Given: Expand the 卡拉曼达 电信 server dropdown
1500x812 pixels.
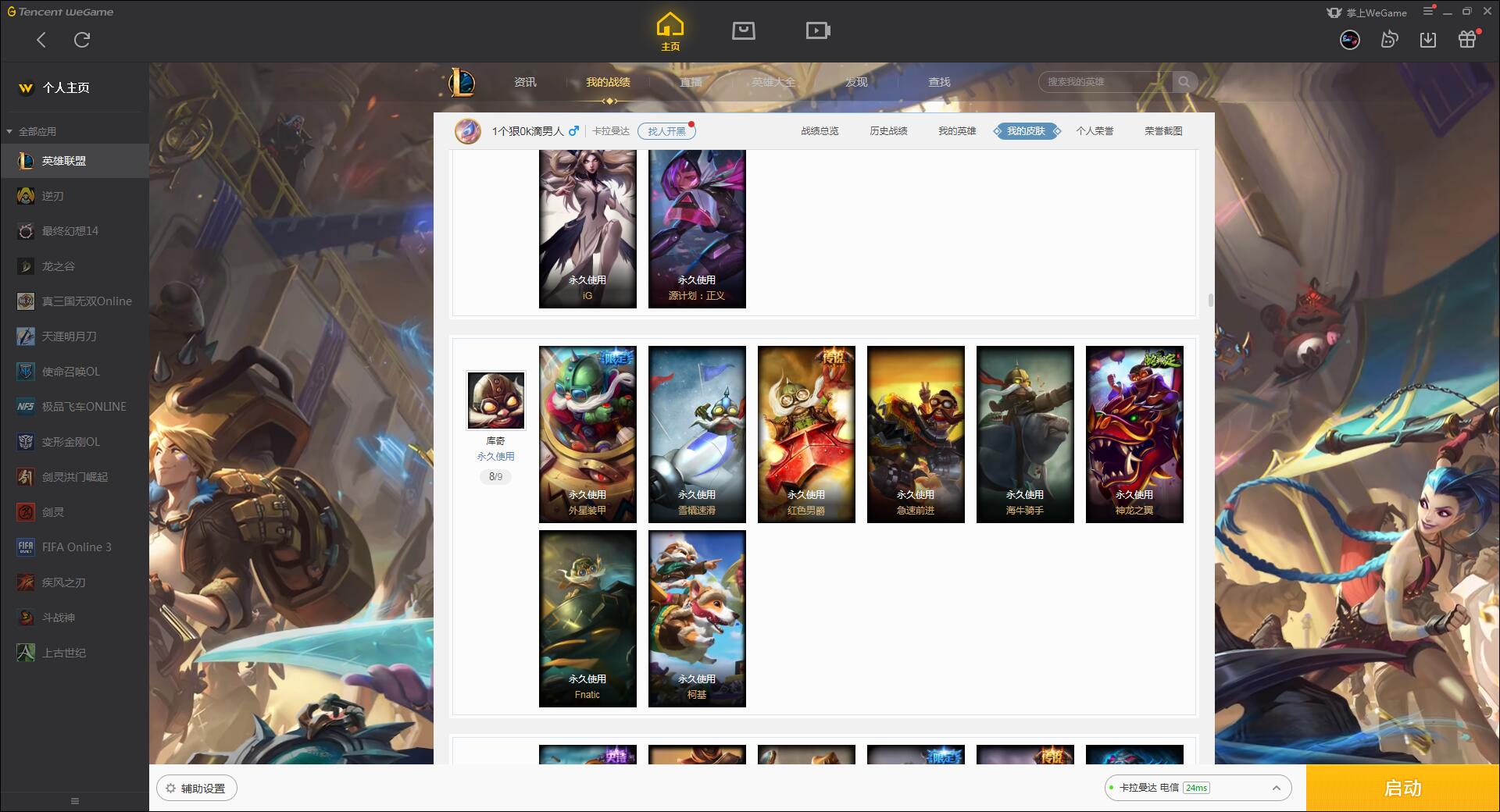Looking at the screenshot, I should click(1198, 788).
